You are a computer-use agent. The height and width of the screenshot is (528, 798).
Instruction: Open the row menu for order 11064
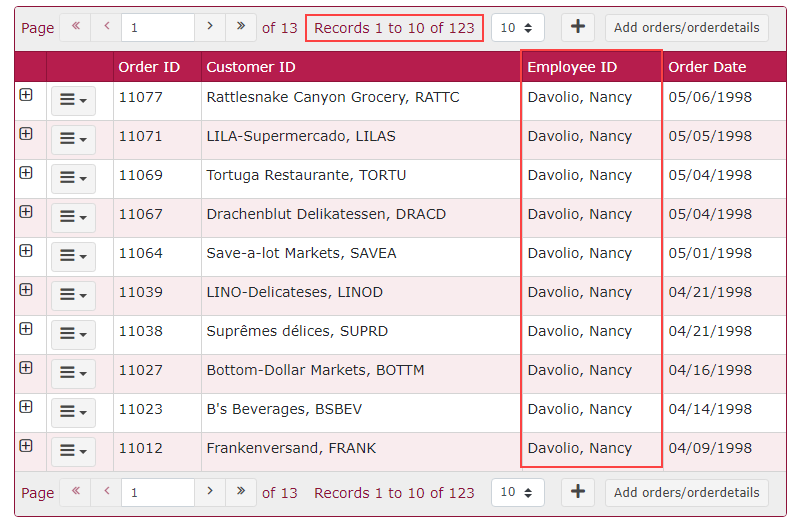pyautogui.click(x=73, y=256)
